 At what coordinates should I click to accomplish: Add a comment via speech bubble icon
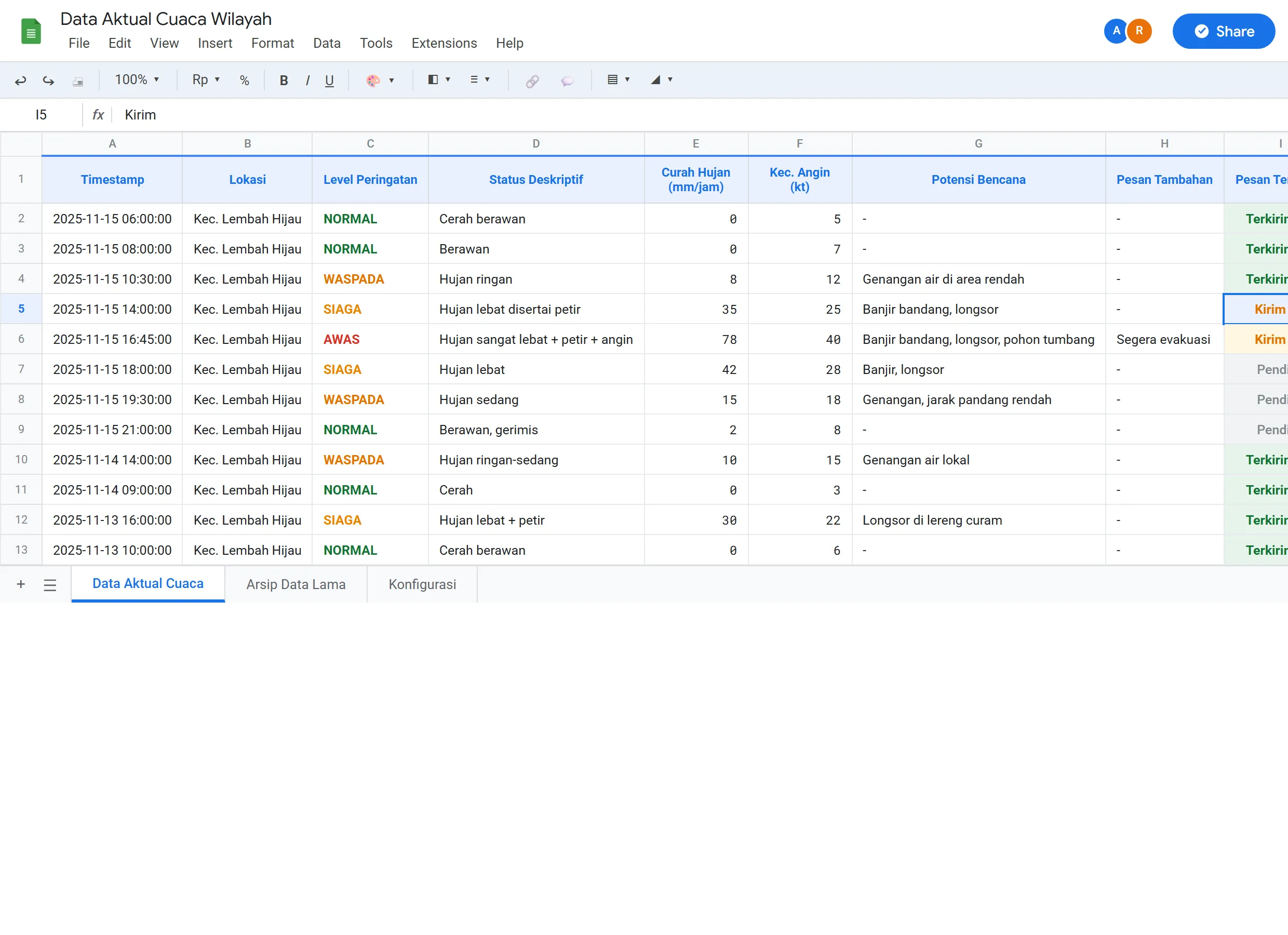pyautogui.click(x=567, y=81)
